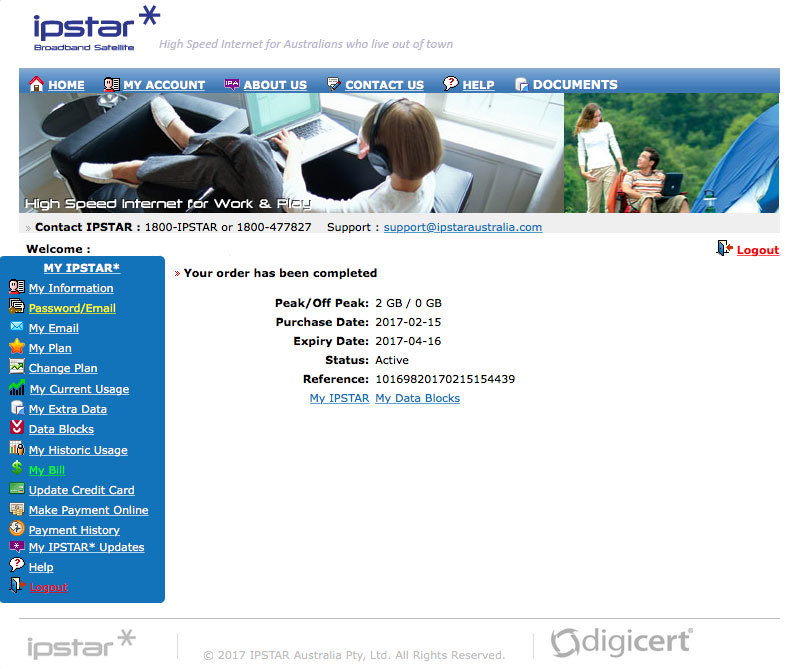This screenshot has width=797, height=669.
Task: Click the purchase date value 2017-02-15
Action: (408, 322)
